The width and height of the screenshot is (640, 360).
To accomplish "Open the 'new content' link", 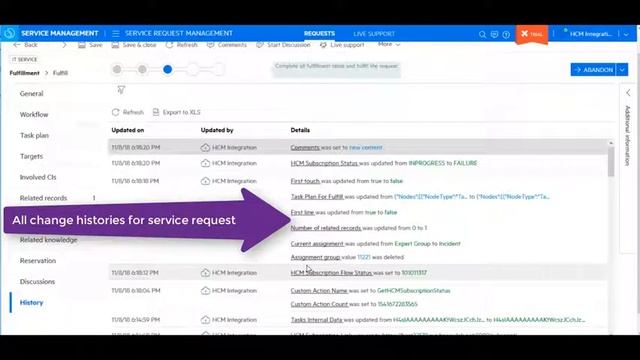I will [366, 147].
